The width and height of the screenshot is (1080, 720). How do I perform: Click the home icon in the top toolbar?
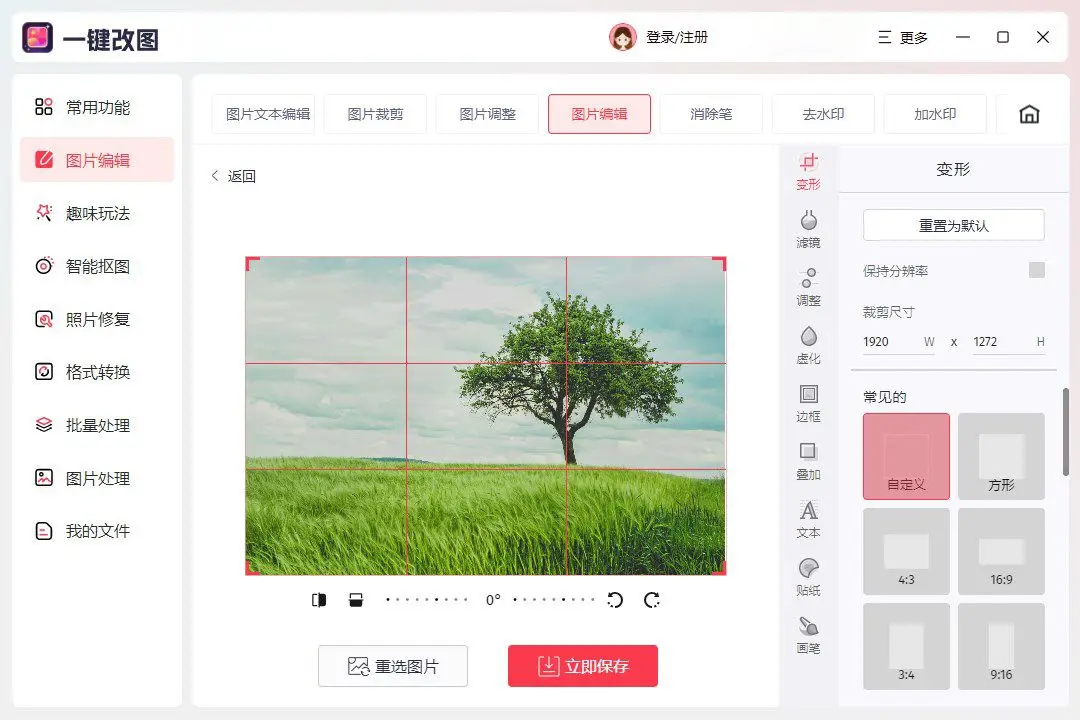1029,114
